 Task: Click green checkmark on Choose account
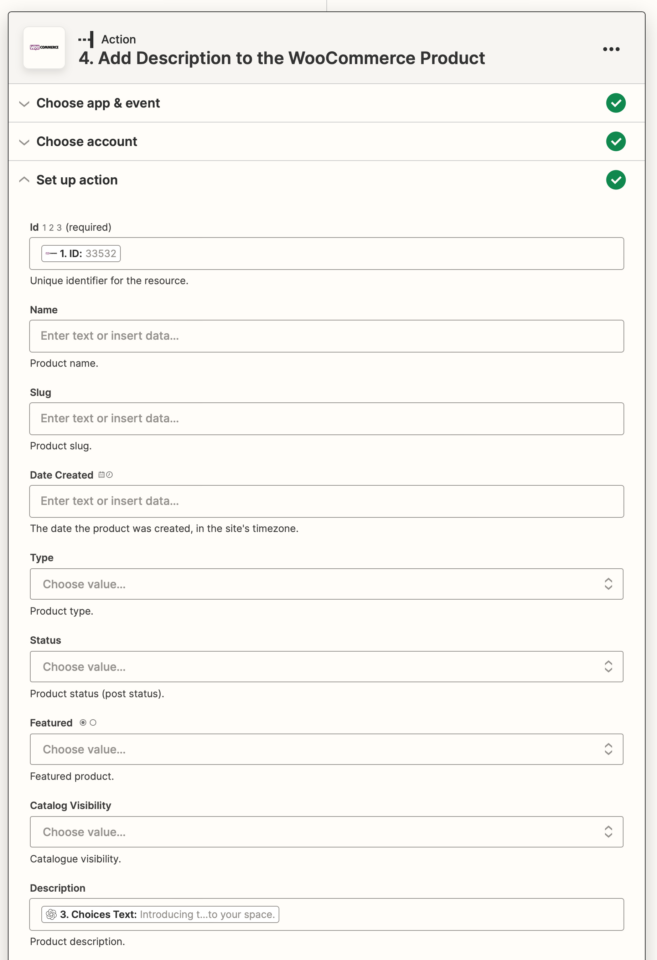click(616, 141)
